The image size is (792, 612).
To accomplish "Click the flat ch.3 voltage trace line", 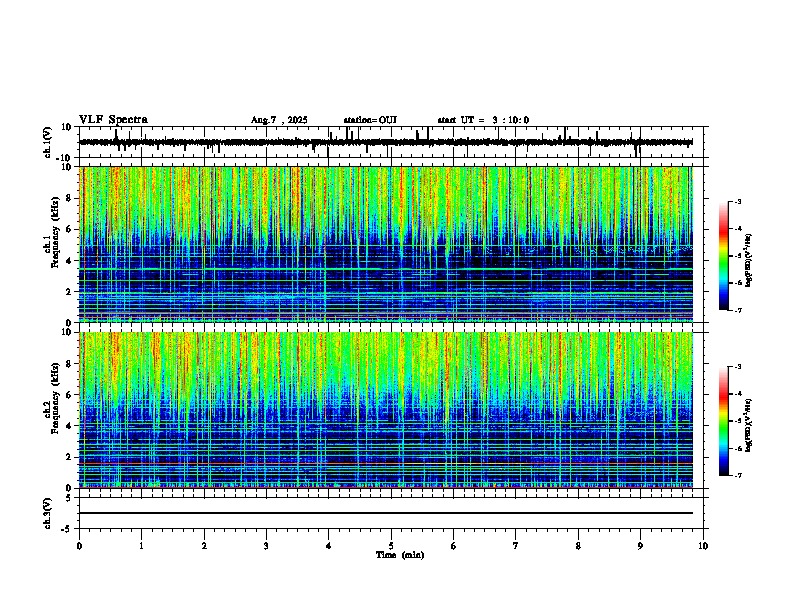I will tap(386, 513).
